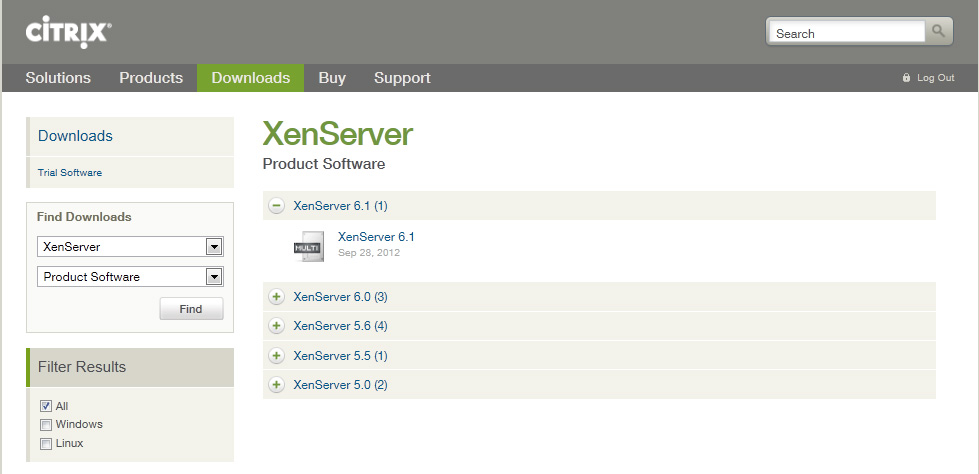Click the XenServer 6.1 MULTI download icon
The width and height of the screenshot is (979, 474).
pos(308,246)
